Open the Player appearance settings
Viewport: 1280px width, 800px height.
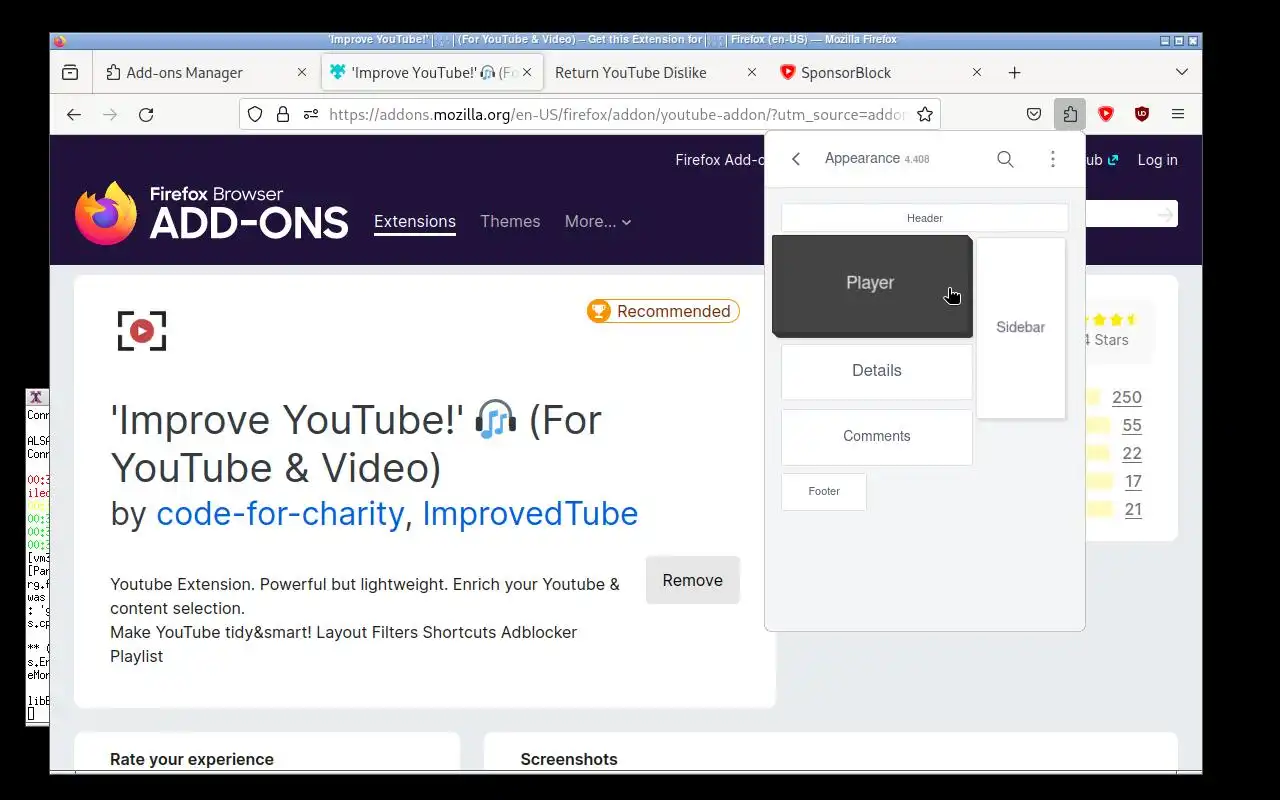[871, 284]
